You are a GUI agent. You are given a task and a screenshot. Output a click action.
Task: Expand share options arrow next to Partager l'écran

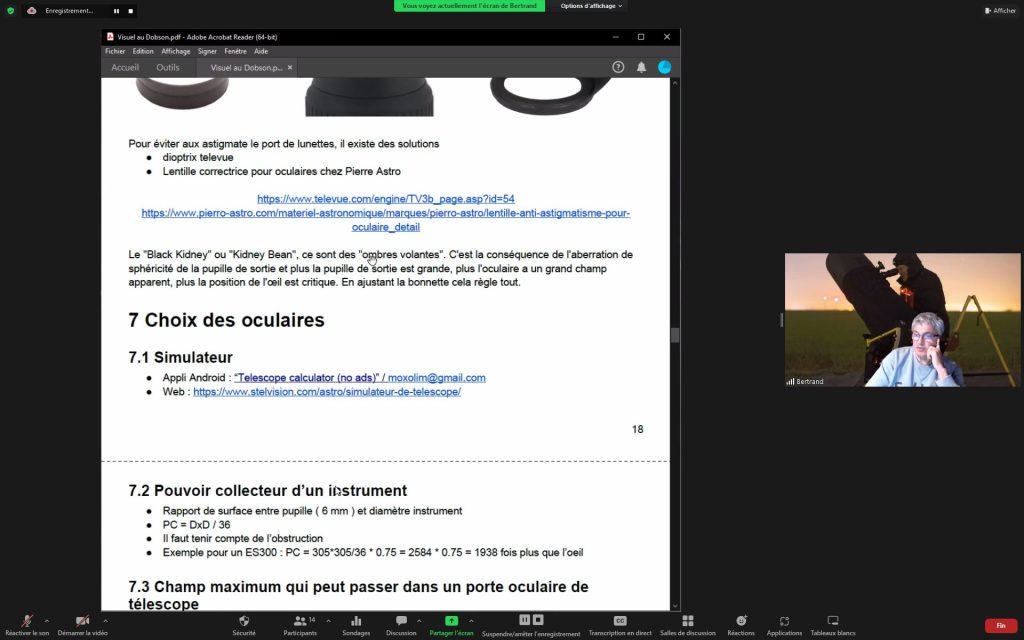[471, 620]
